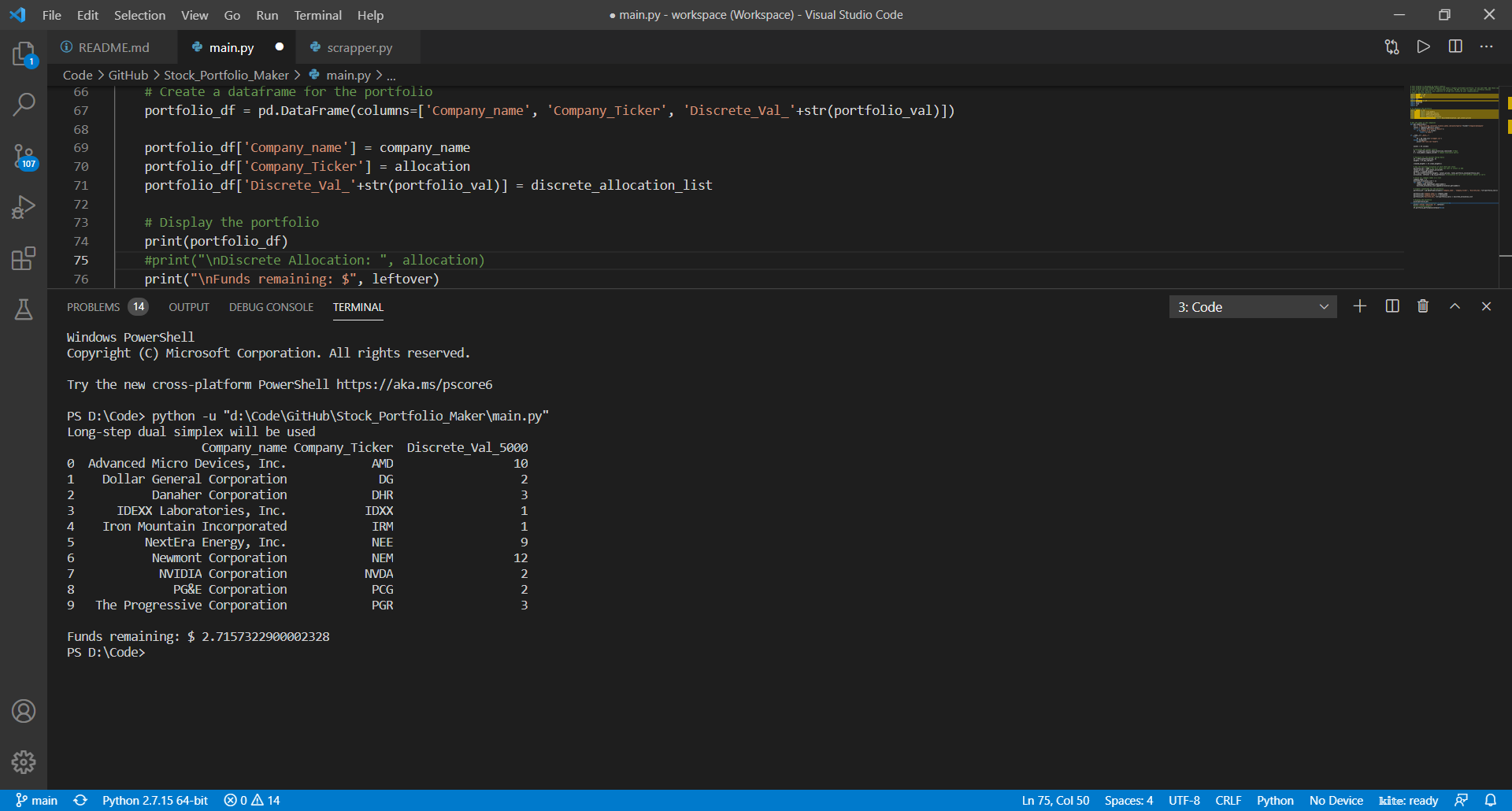Open the File menu

coord(51,15)
